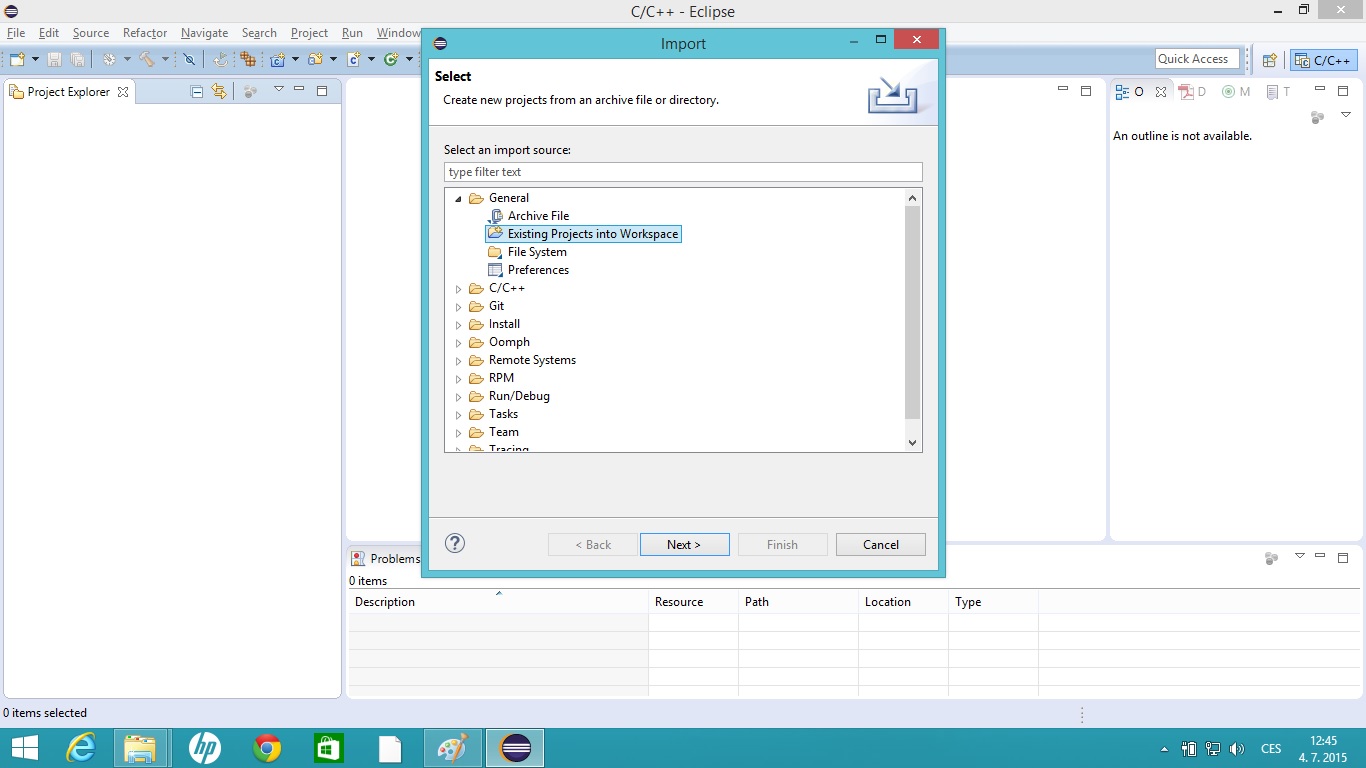Click the Next > button
This screenshot has height=768, width=1366.
coord(684,545)
